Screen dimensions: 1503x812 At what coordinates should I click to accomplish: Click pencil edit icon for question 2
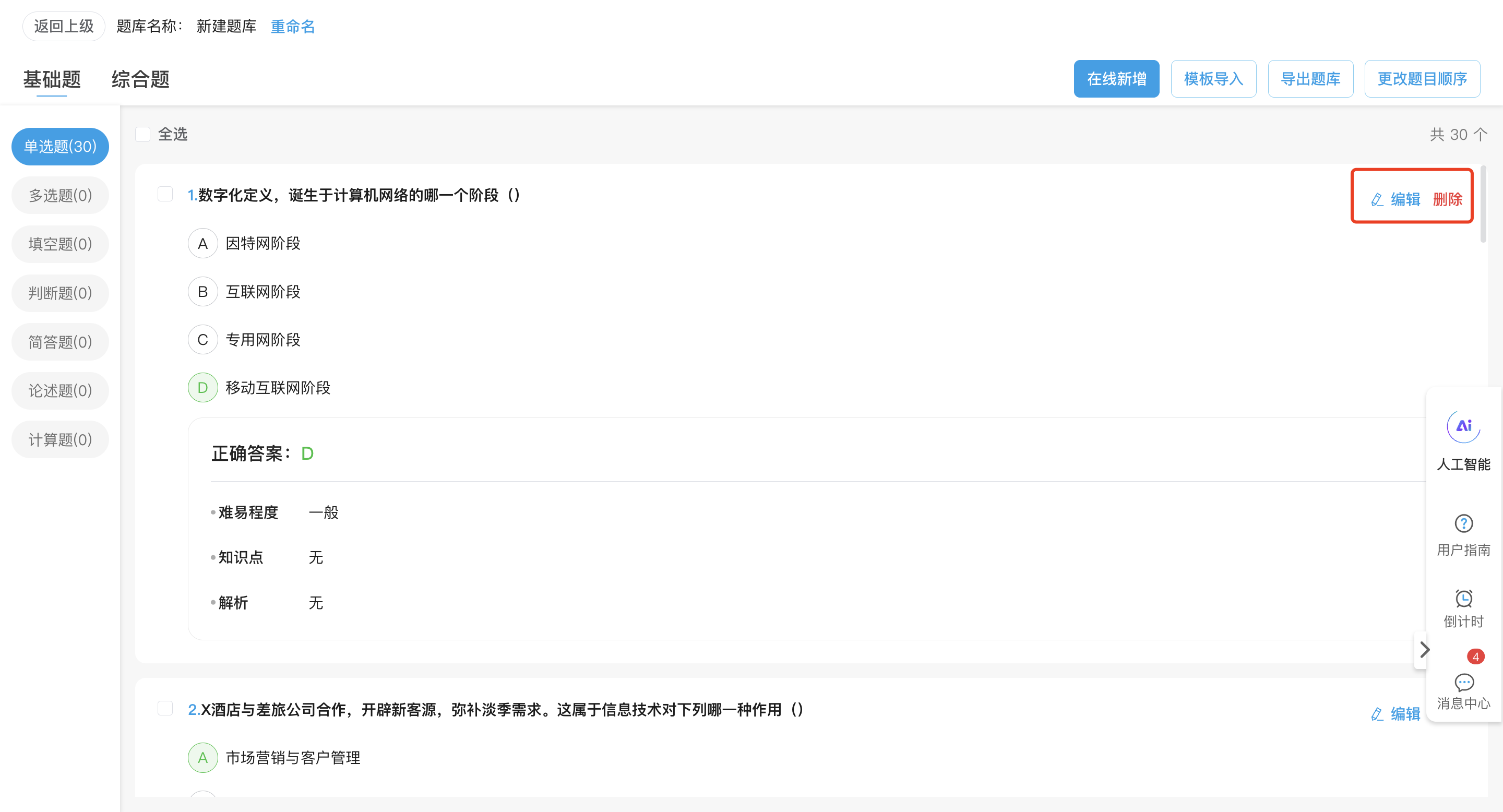pos(1377,713)
